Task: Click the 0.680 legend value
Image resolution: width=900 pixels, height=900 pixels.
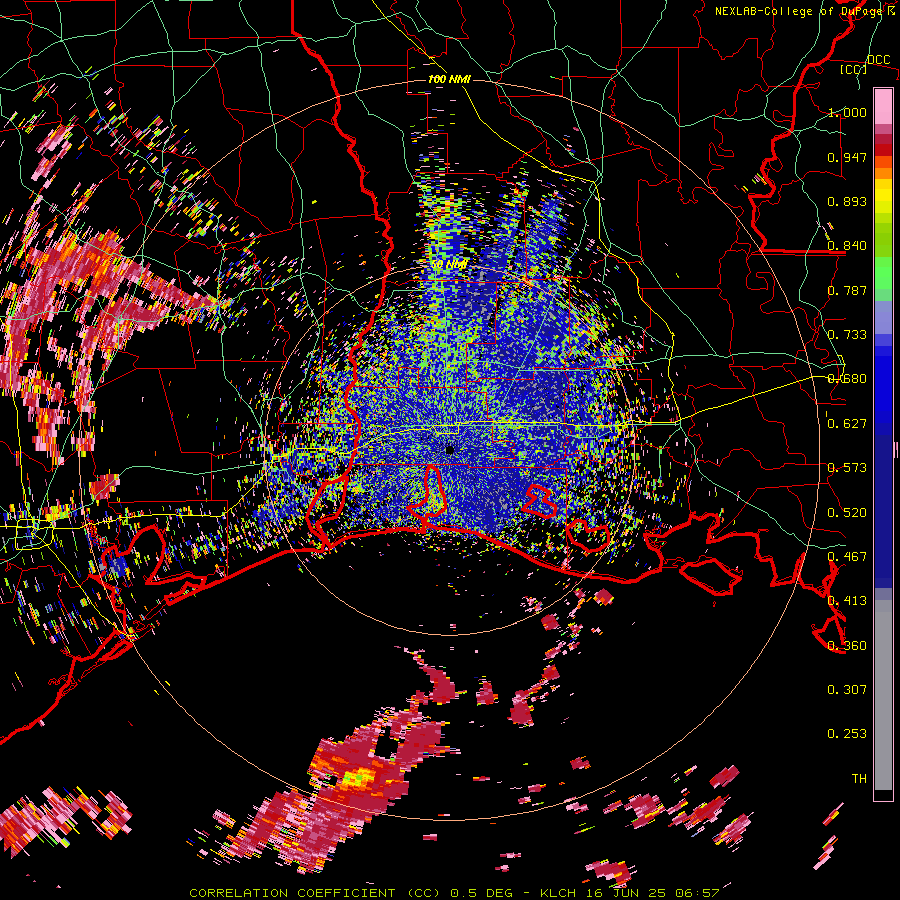Action: click(847, 379)
